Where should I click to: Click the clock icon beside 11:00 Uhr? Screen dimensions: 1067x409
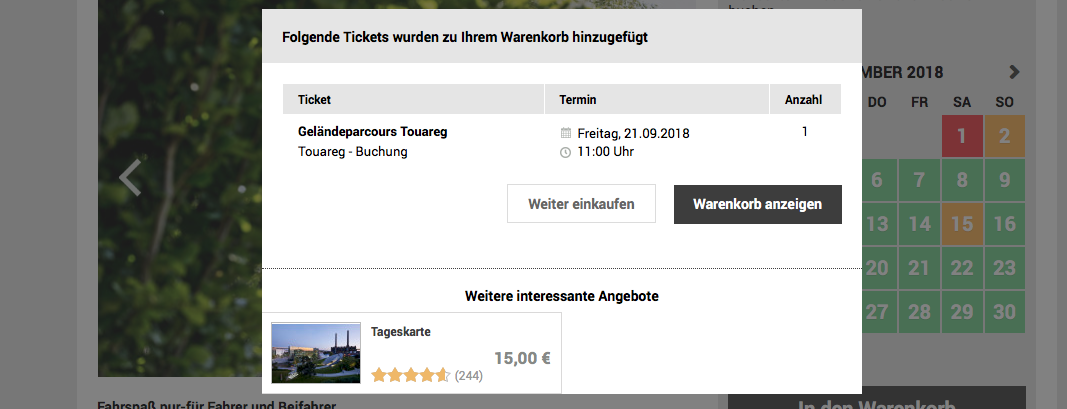[566, 153]
